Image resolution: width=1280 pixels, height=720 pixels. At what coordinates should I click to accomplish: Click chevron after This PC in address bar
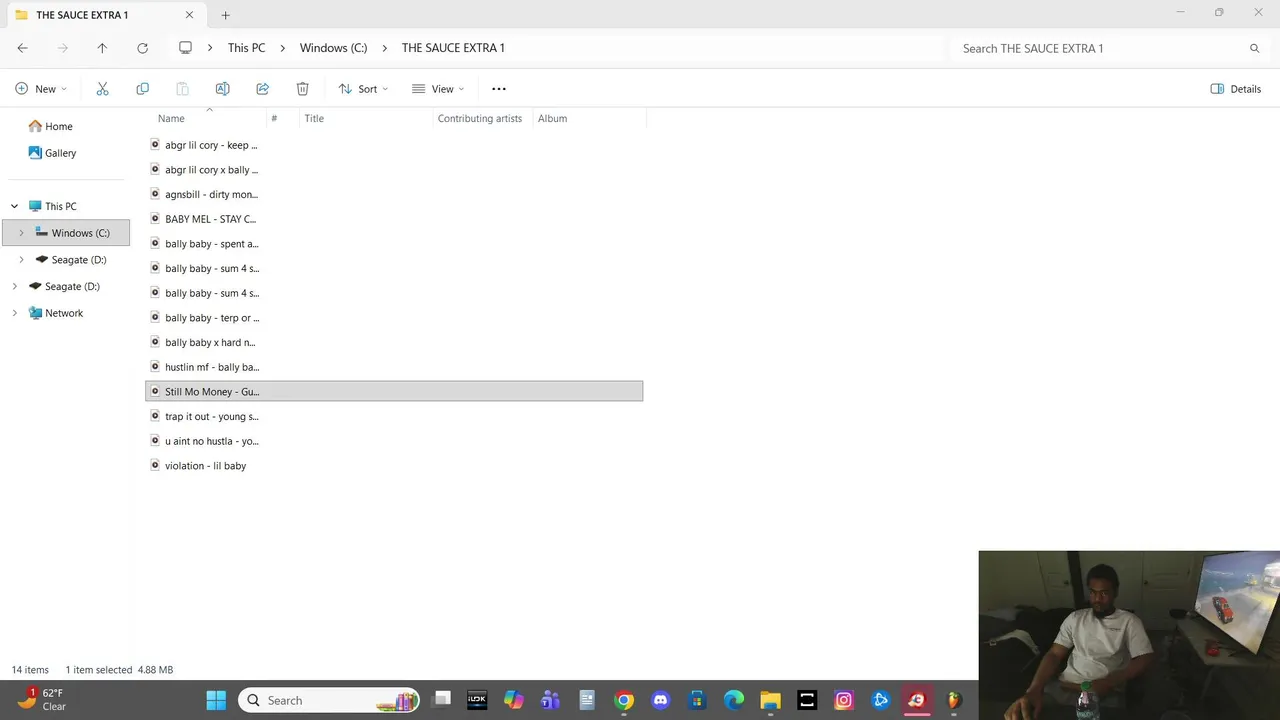pyautogui.click(x=282, y=48)
